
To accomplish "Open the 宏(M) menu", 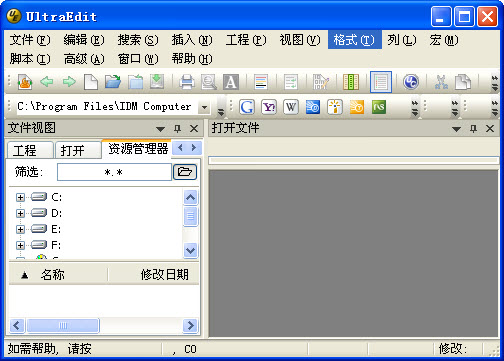I will [444, 40].
